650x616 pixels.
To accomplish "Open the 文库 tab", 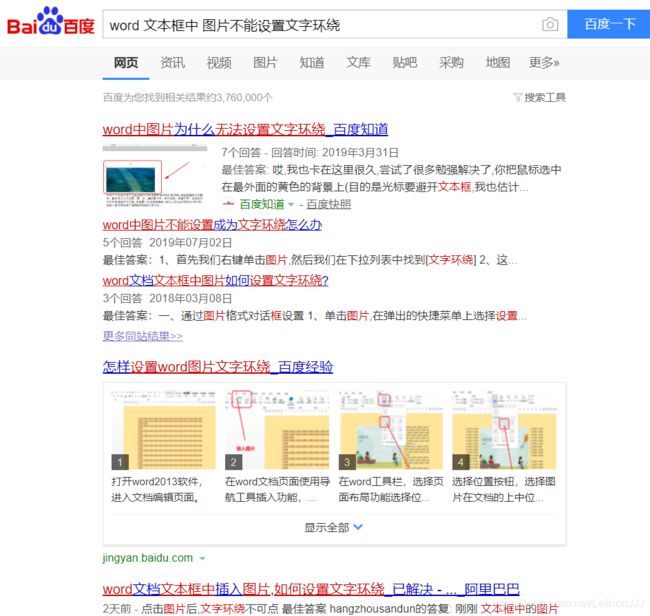I will pos(358,63).
